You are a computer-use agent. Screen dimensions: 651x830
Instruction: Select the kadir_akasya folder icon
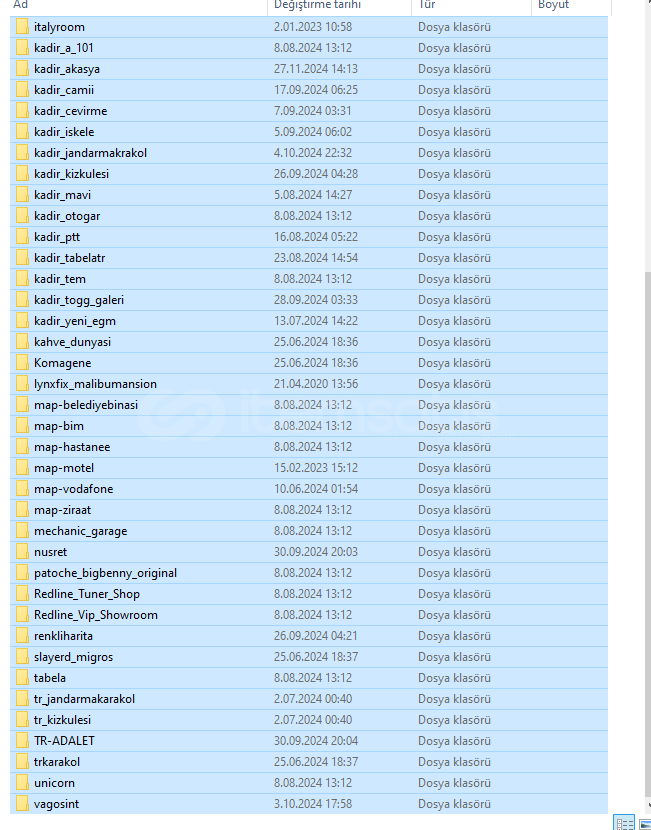tap(22, 69)
